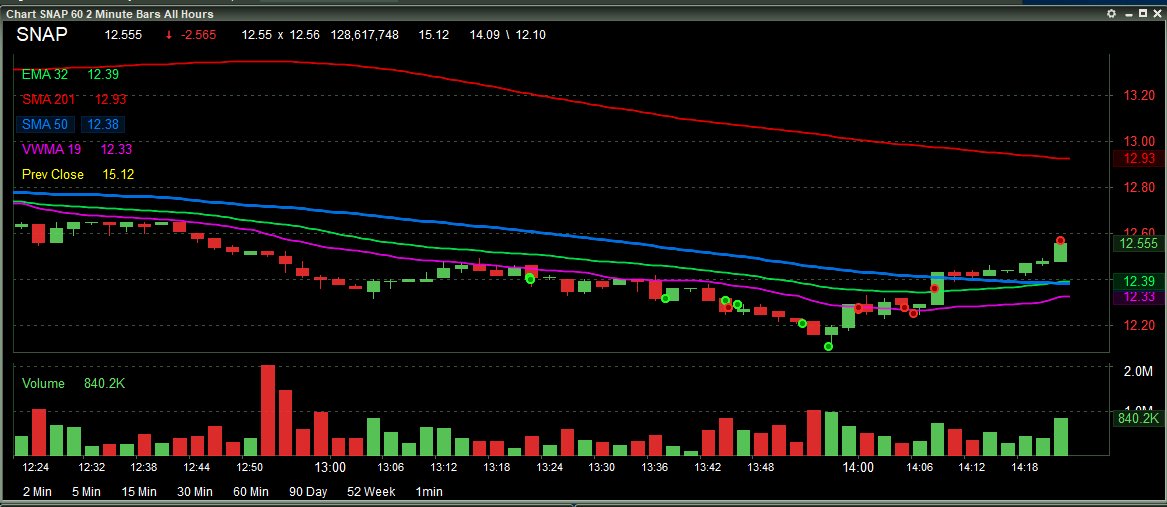The image size is (1167, 507).
Task: Switch to the 60 Min timeframe
Action: click(250, 491)
